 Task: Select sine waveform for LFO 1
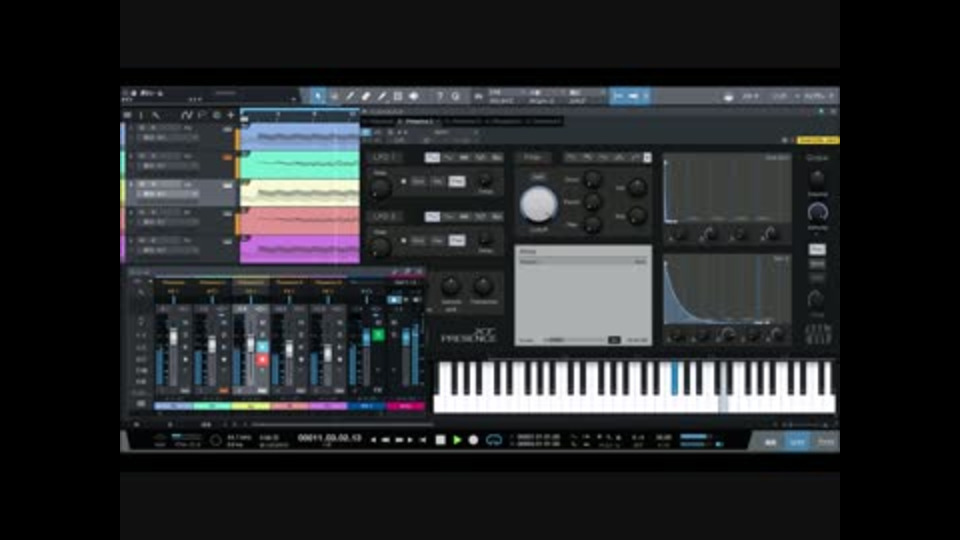432,158
